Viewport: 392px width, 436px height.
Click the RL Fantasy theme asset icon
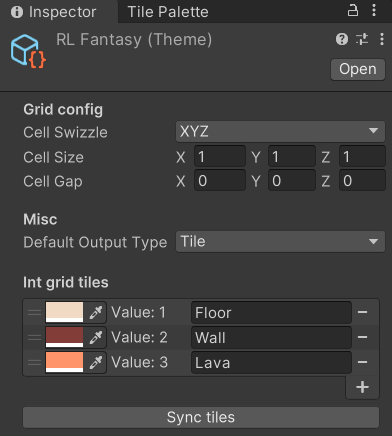tap(28, 51)
